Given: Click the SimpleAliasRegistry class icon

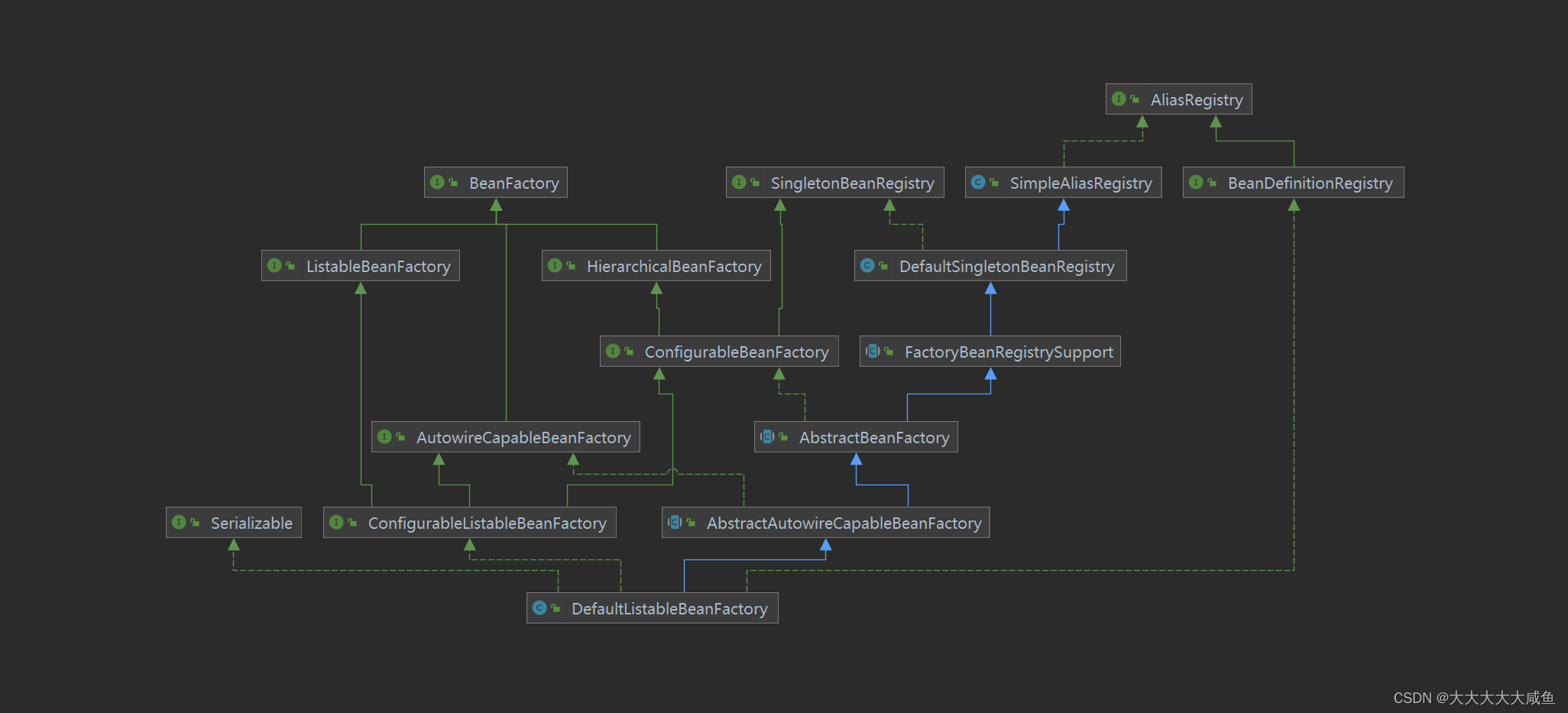Looking at the screenshot, I should [978, 182].
